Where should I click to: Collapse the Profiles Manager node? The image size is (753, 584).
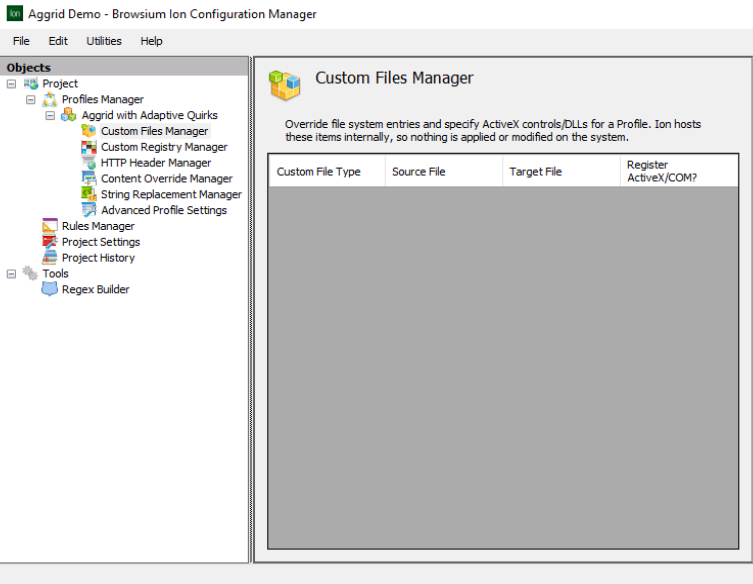pyautogui.click(x=31, y=100)
